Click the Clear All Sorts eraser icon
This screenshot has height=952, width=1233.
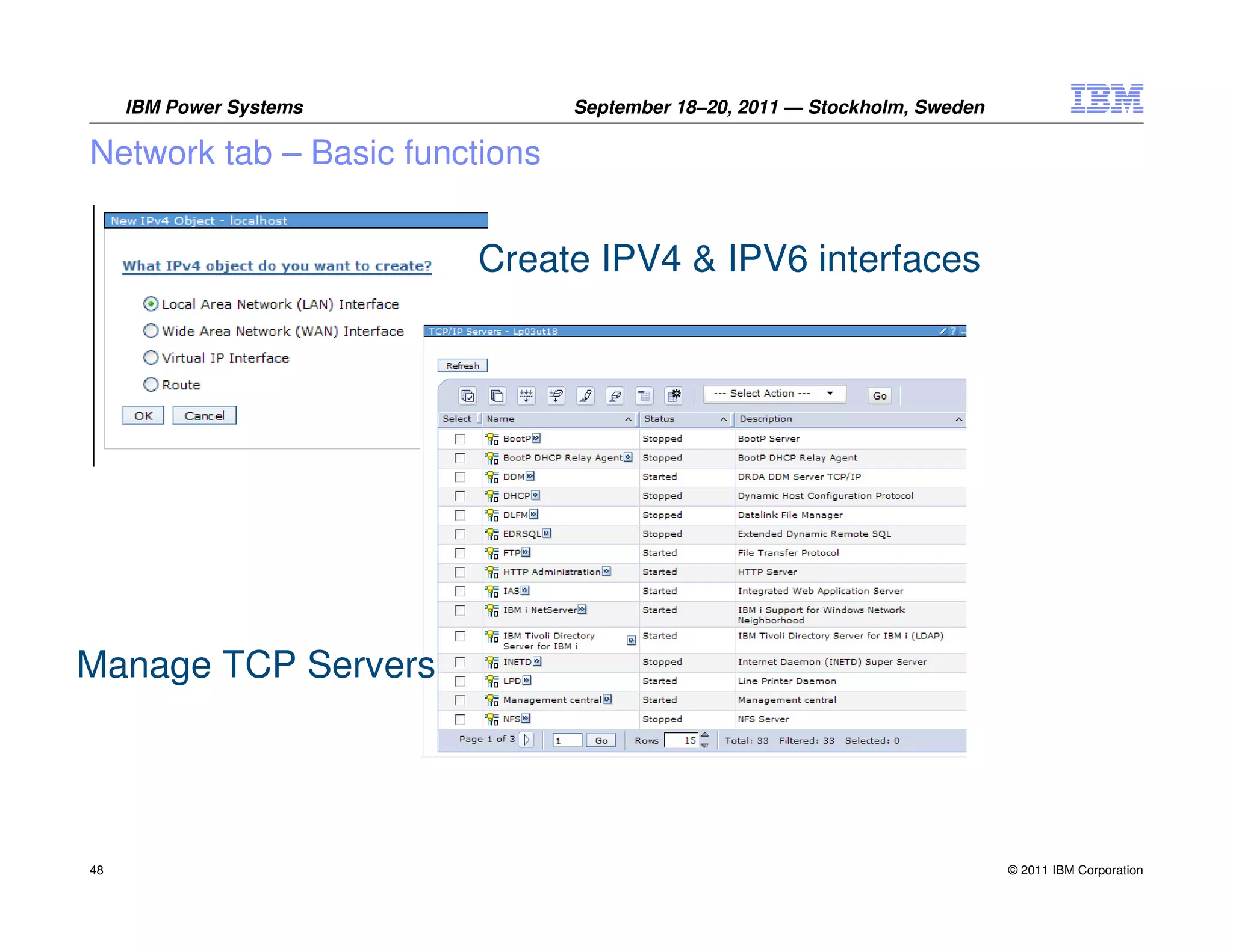615,395
